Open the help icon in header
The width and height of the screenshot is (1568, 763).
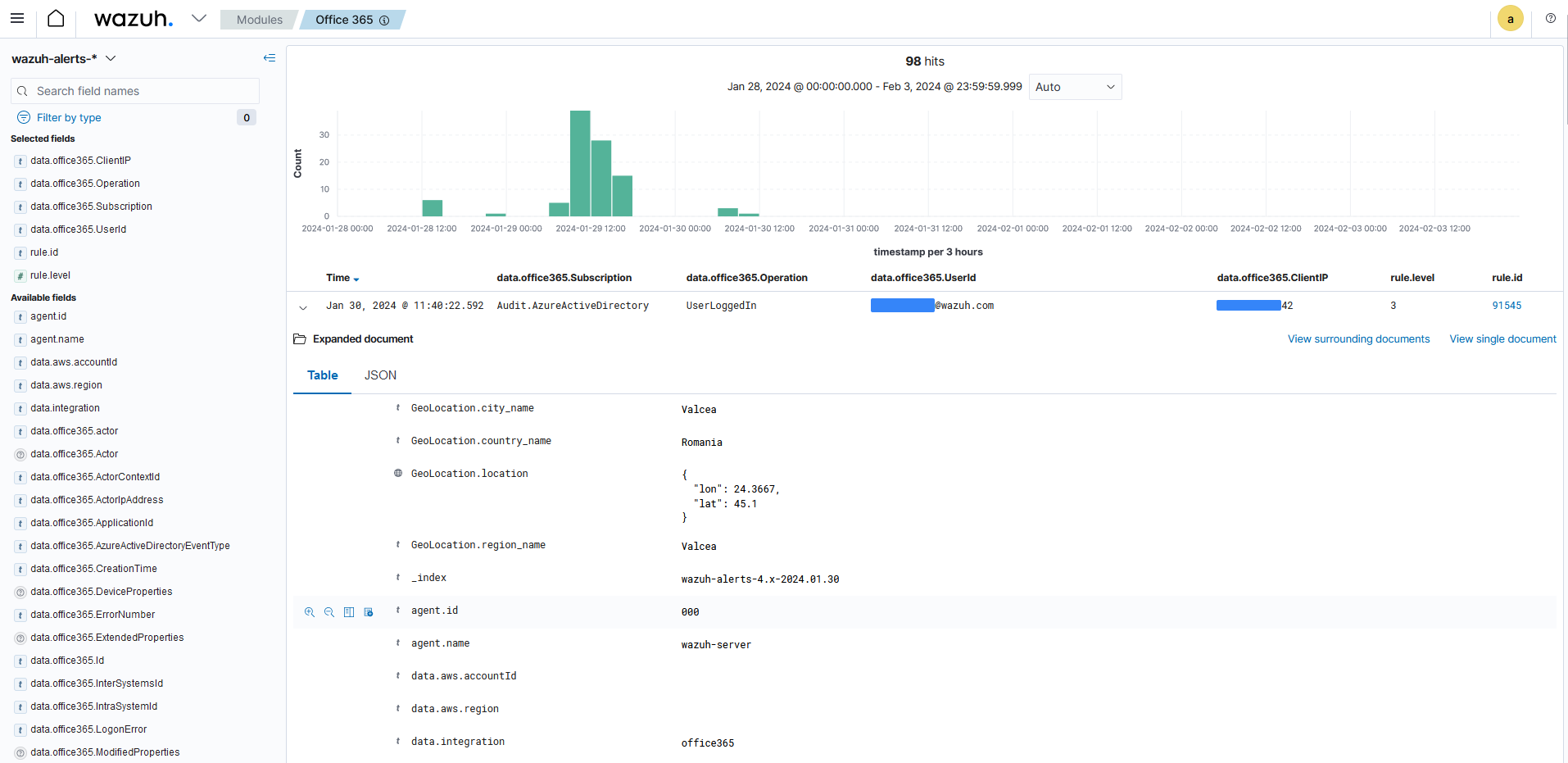(x=1550, y=18)
